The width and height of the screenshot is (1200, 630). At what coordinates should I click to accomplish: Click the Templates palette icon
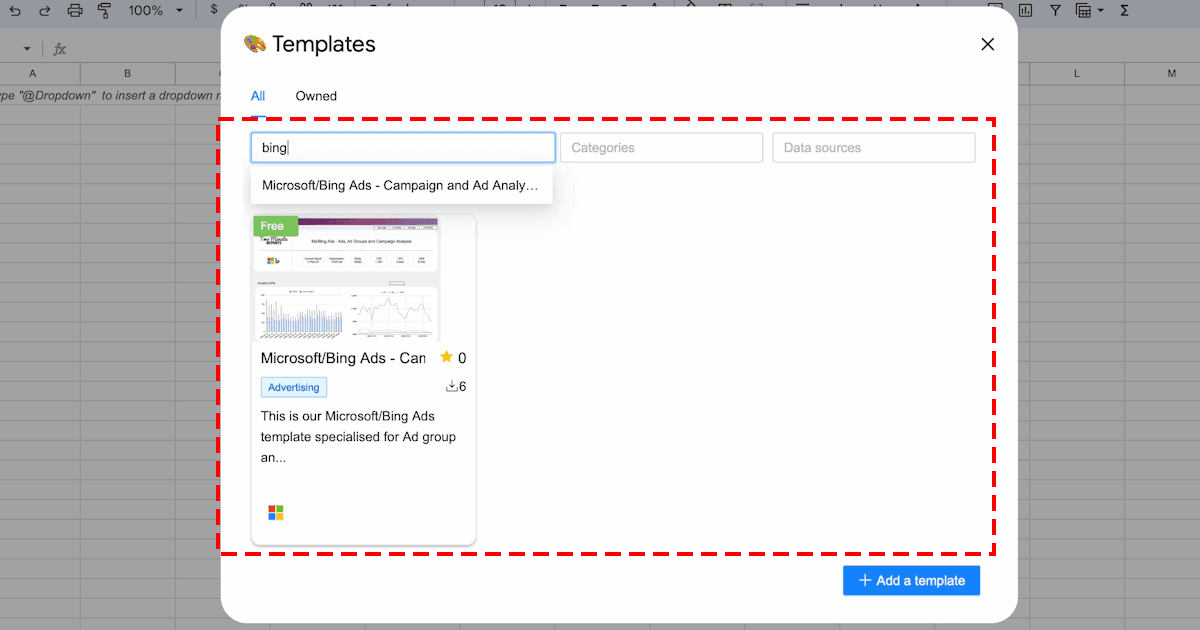tap(255, 44)
